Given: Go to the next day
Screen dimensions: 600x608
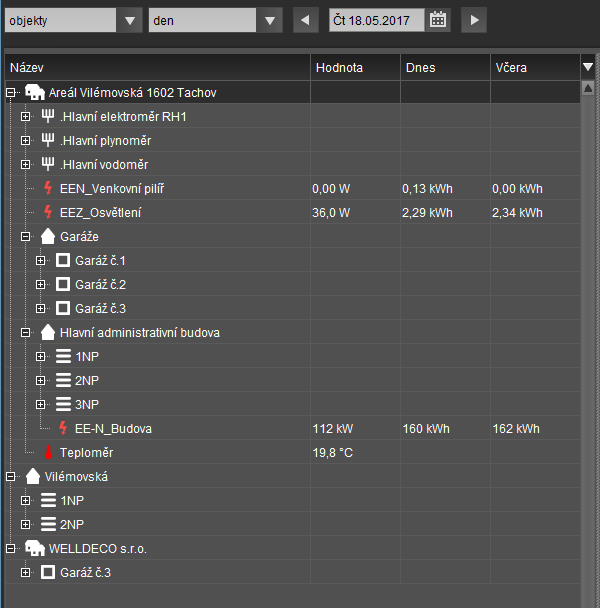Looking at the screenshot, I should [474, 20].
